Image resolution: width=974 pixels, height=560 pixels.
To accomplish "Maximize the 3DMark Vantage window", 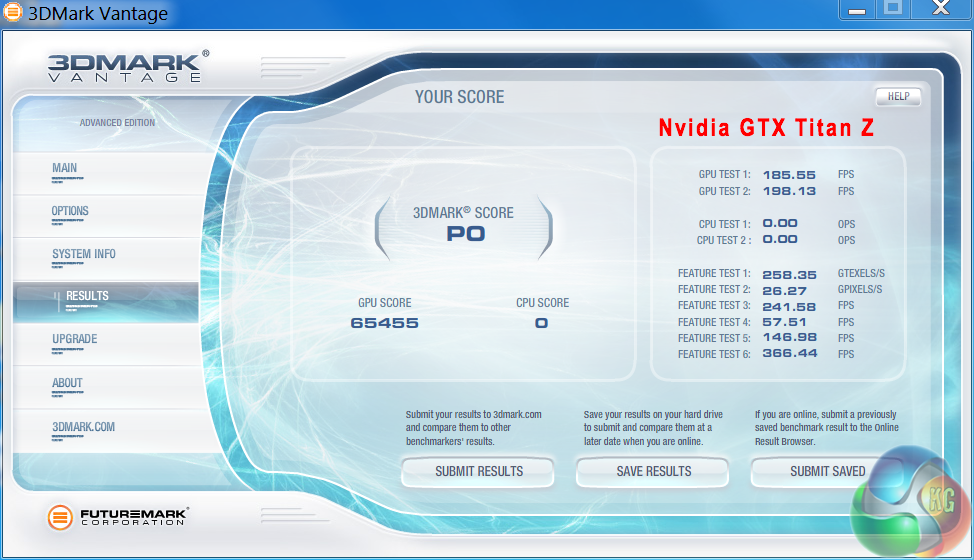I will [x=893, y=9].
